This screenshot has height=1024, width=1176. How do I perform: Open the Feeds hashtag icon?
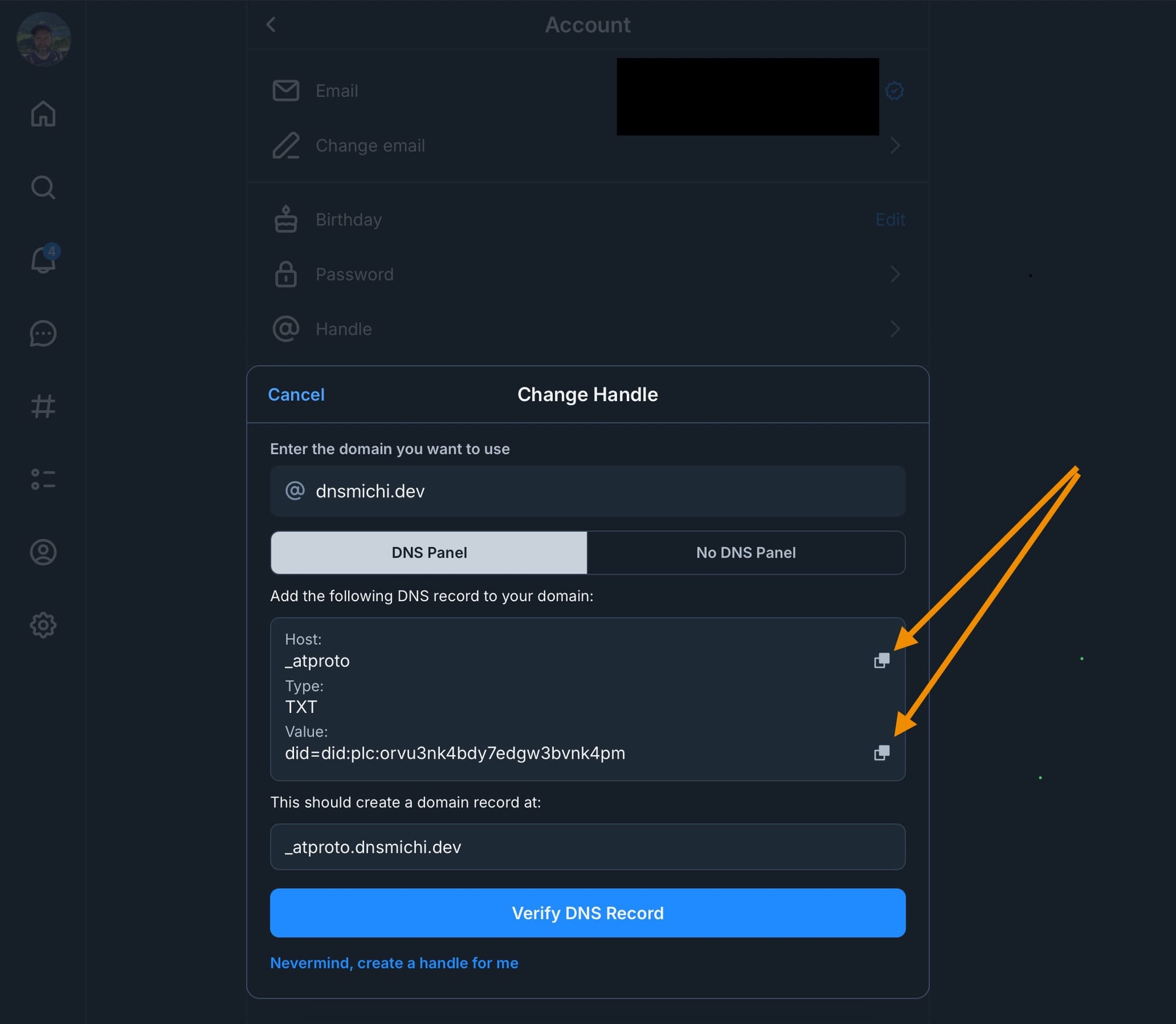pos(43,406)
